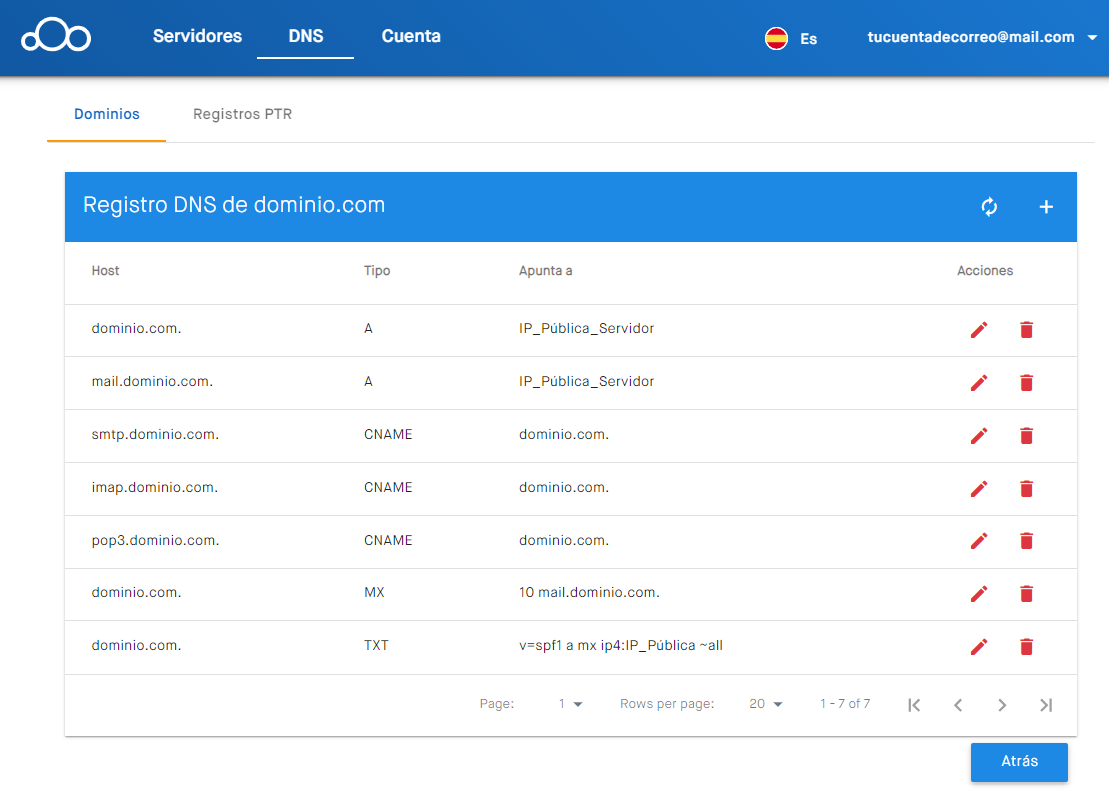The height and width of the screenshot is (794, 1109).
Task: Go to next page of records
Action: (x=1002, y=705)
